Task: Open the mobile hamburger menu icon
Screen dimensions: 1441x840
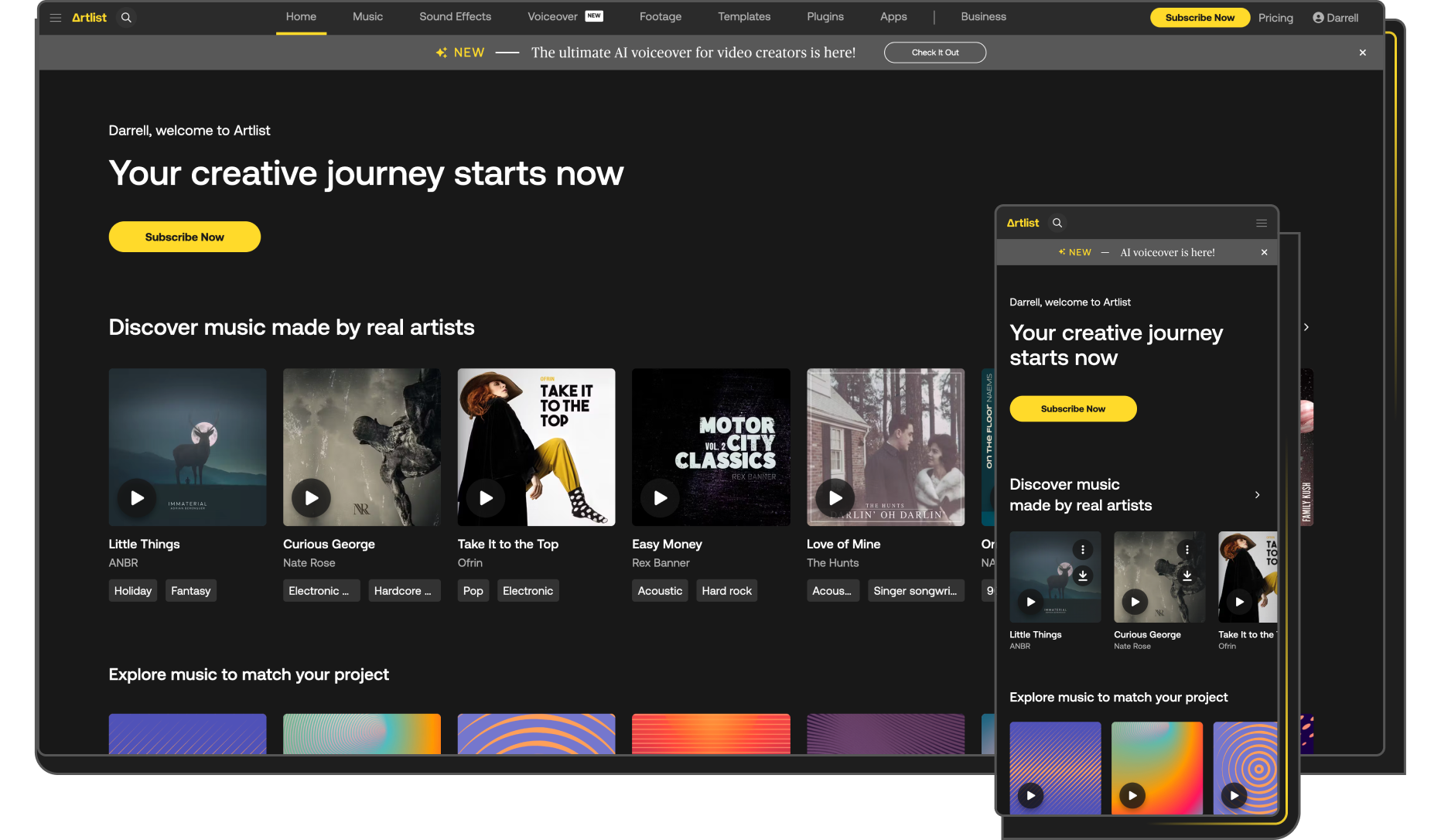Action: [1262, 223]
